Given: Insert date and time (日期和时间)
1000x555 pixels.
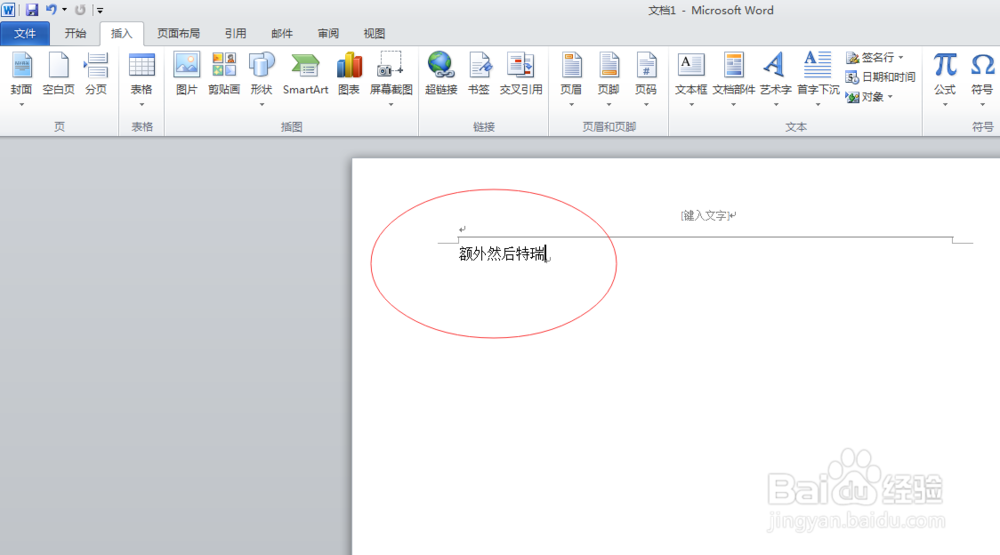Looking at the screenshot, I should click(x=881, y=77).
